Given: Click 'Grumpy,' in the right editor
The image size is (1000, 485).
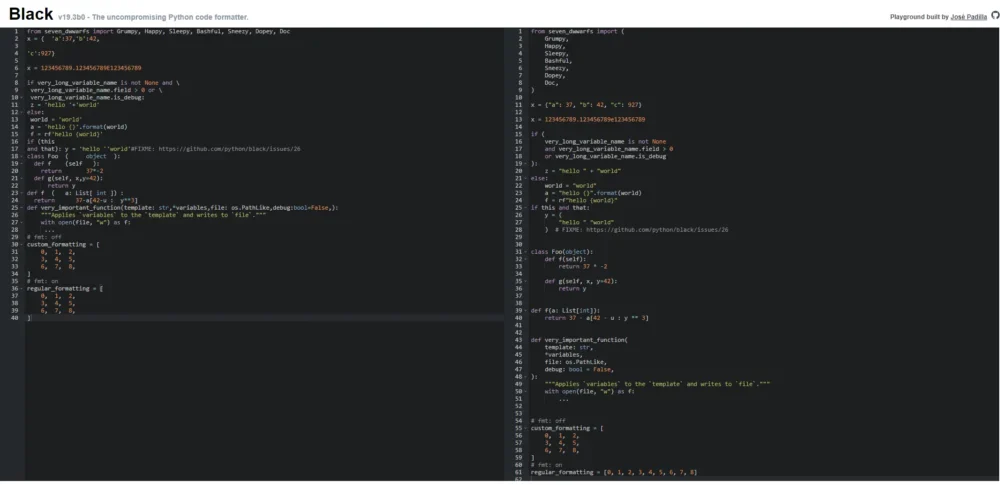Looking at the screenshot, I should point(557,39).
